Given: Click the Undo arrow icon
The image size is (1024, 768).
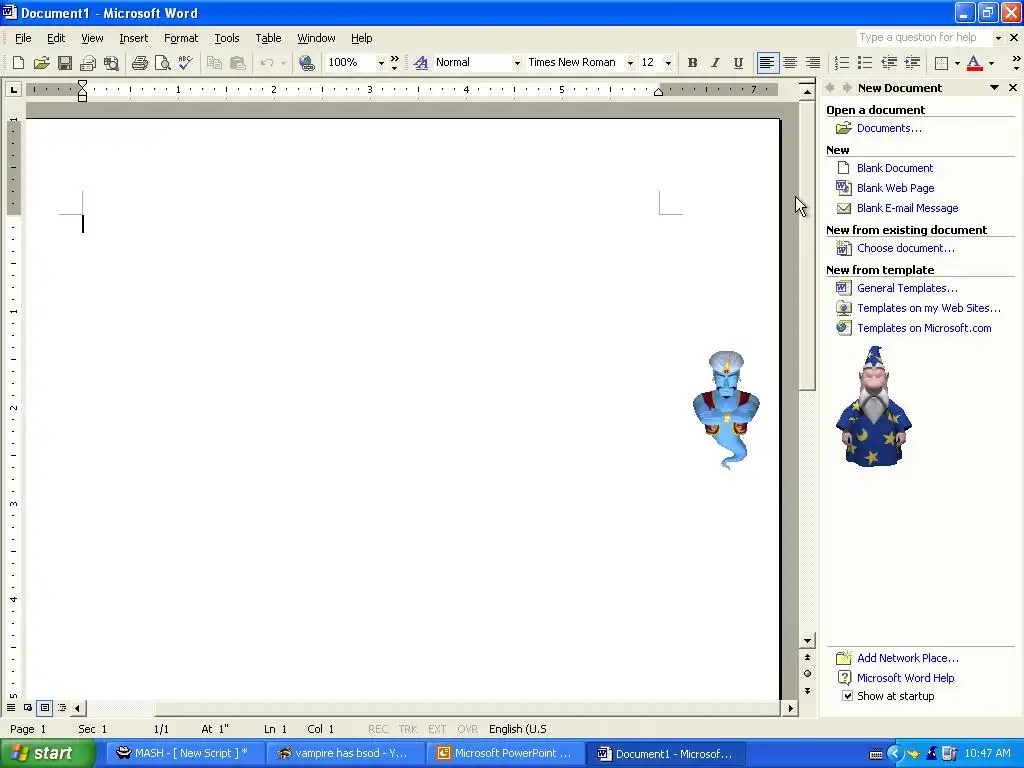Looking at the screenshot, I should (266, 63).
